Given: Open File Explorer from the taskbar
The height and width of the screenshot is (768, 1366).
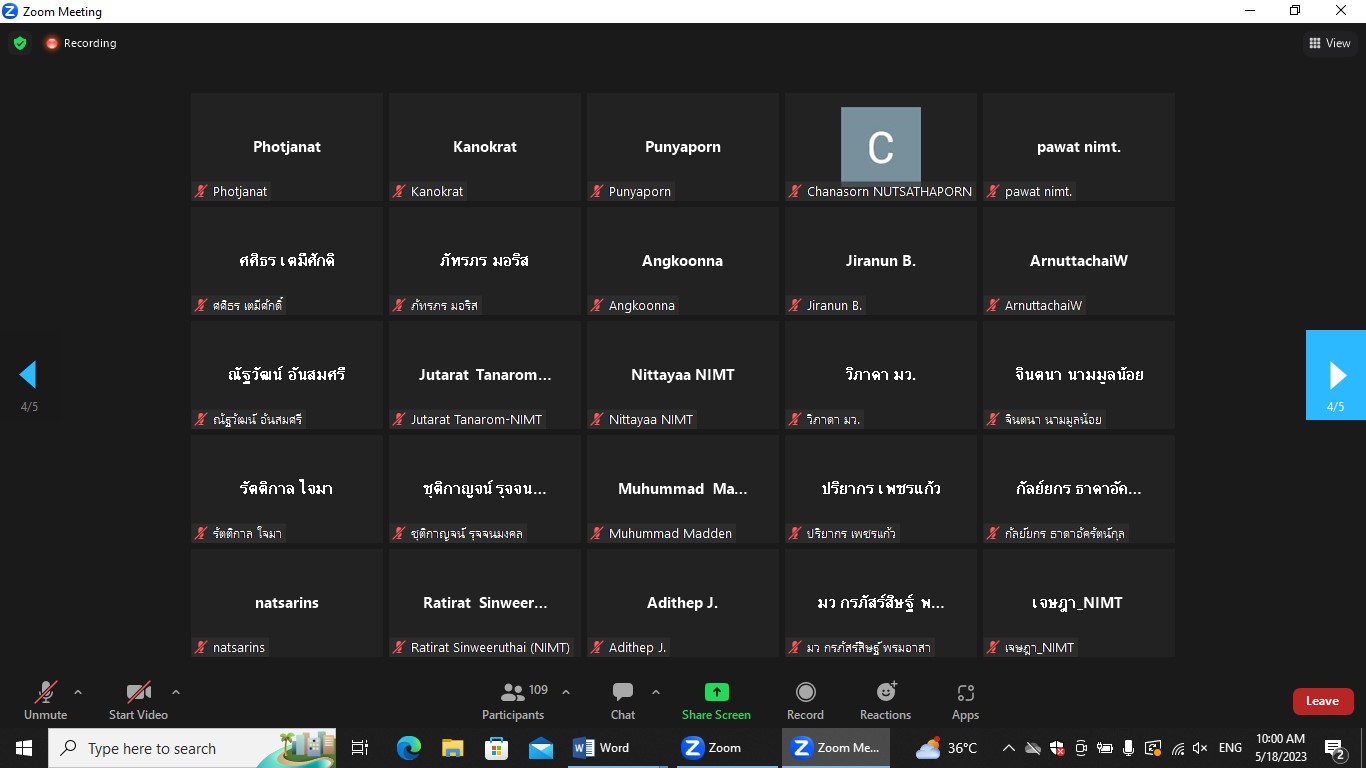Looking at the screenshot, I should point(453,748).
